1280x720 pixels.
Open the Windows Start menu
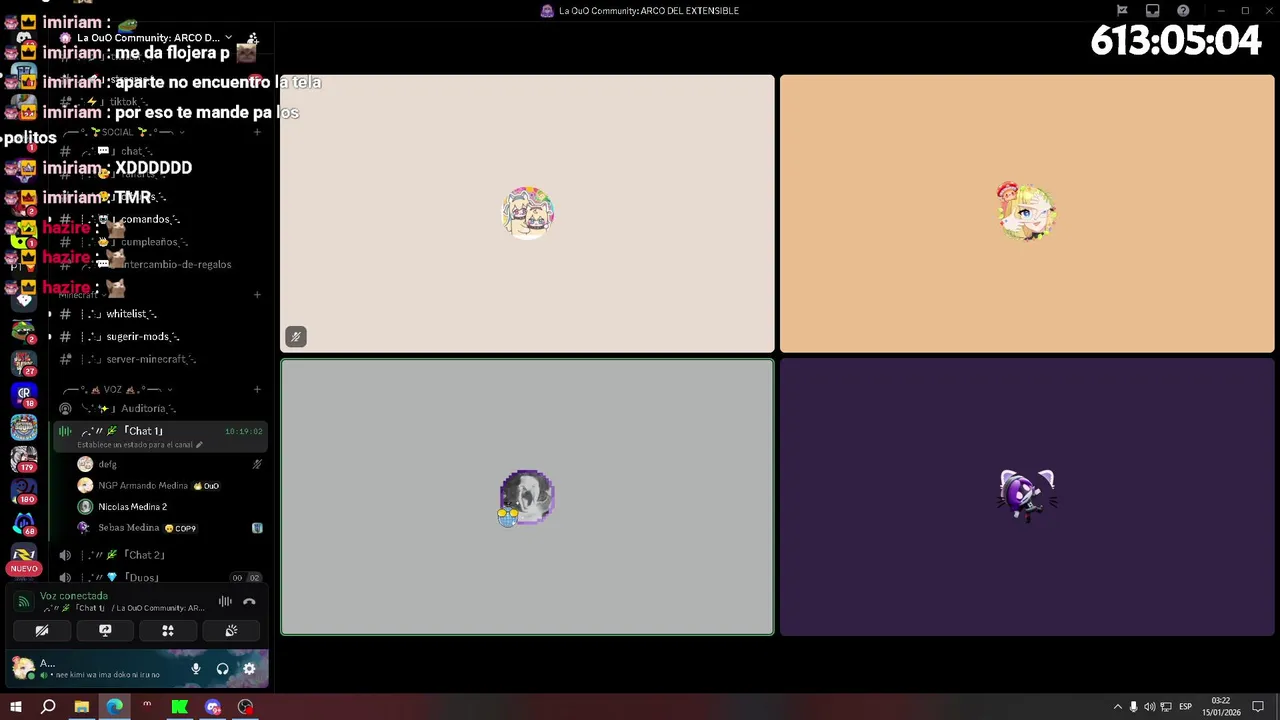coord(16,707)
